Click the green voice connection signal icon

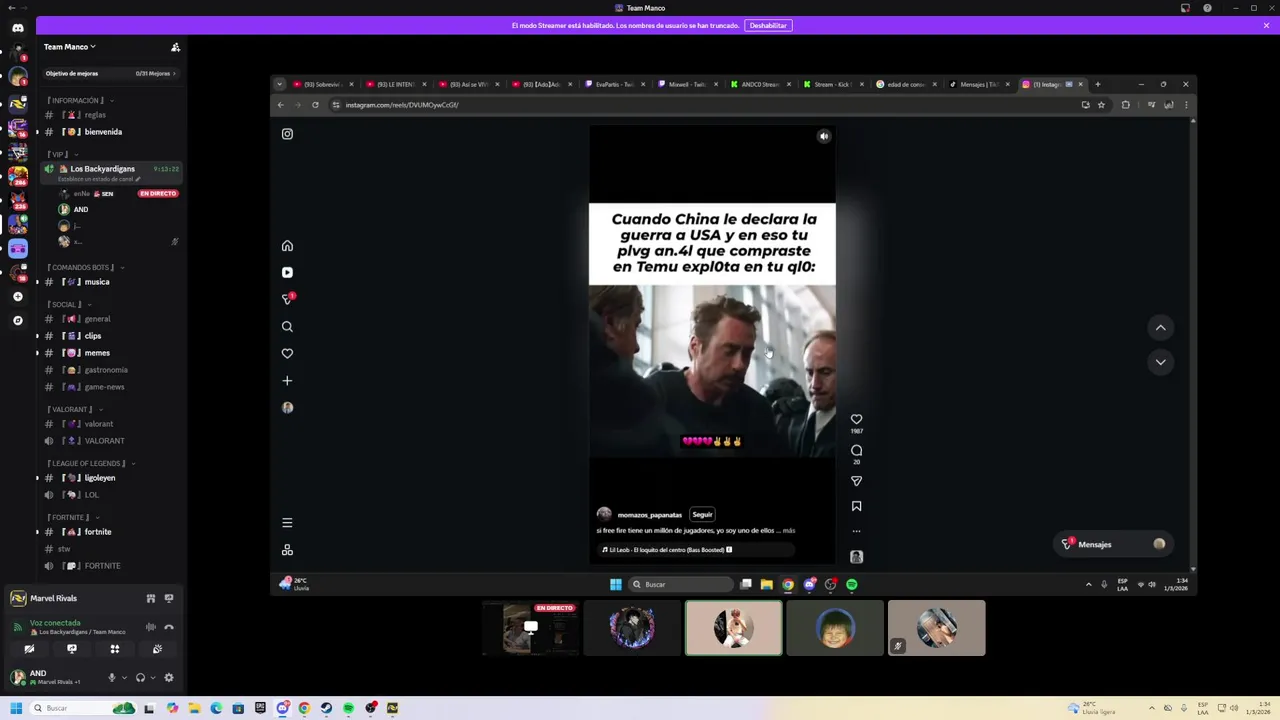[18, 627]
